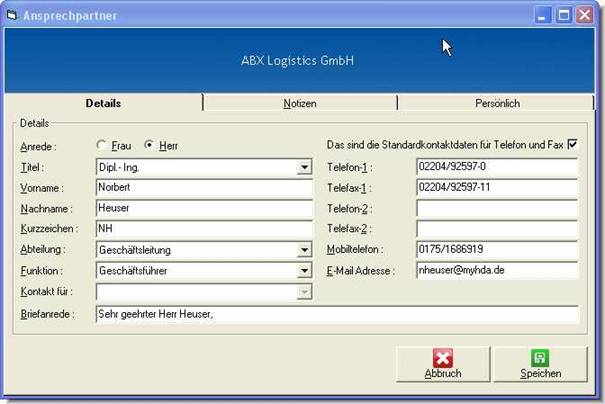605x404 pixels.
Task: Click the Abbruch button label
Action: coord(443,374)
